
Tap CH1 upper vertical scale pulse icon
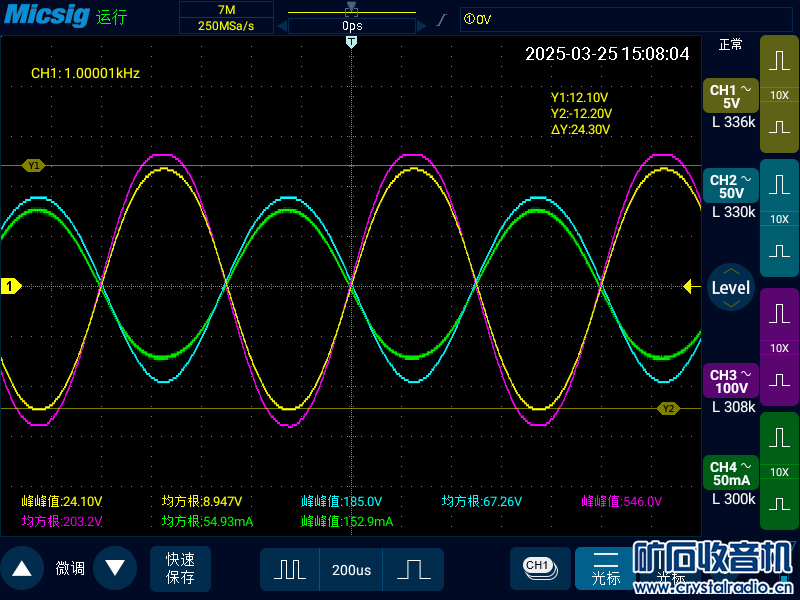click(x=779, y=62)
